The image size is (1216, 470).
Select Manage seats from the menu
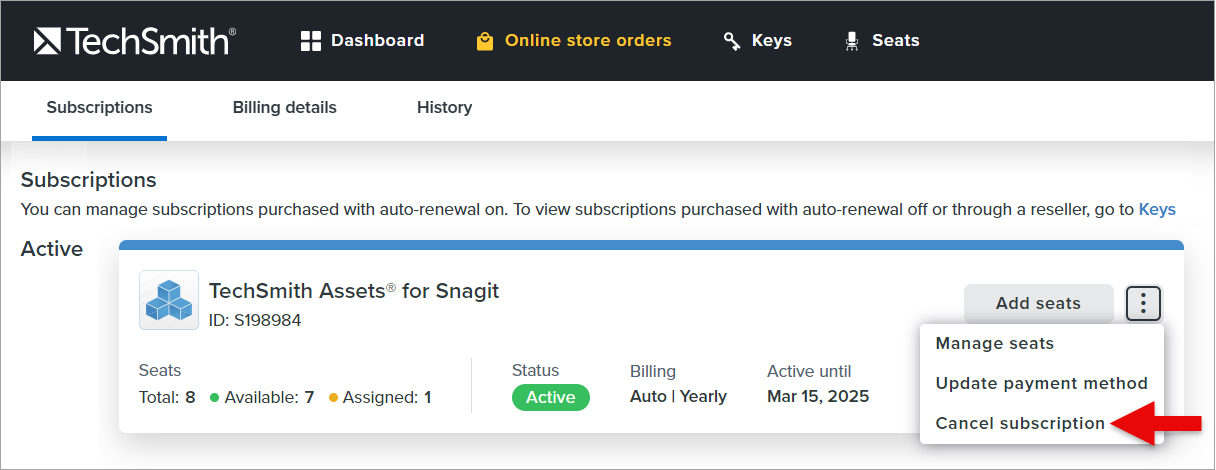(995, 344)
